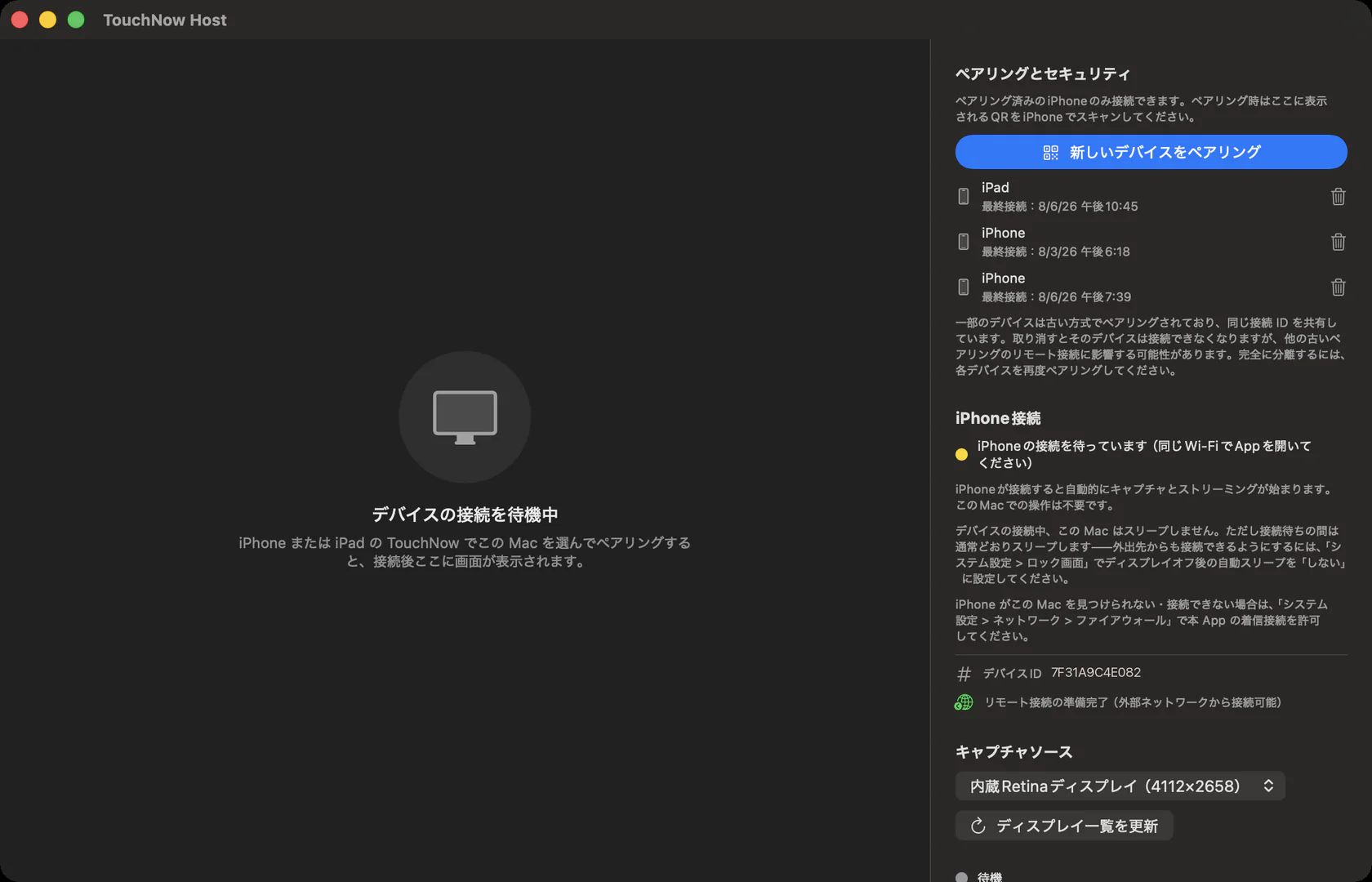This screenshot has width=1372, height=882.
Task: Click the green globe remote connection icon
Action: [964, 702]
